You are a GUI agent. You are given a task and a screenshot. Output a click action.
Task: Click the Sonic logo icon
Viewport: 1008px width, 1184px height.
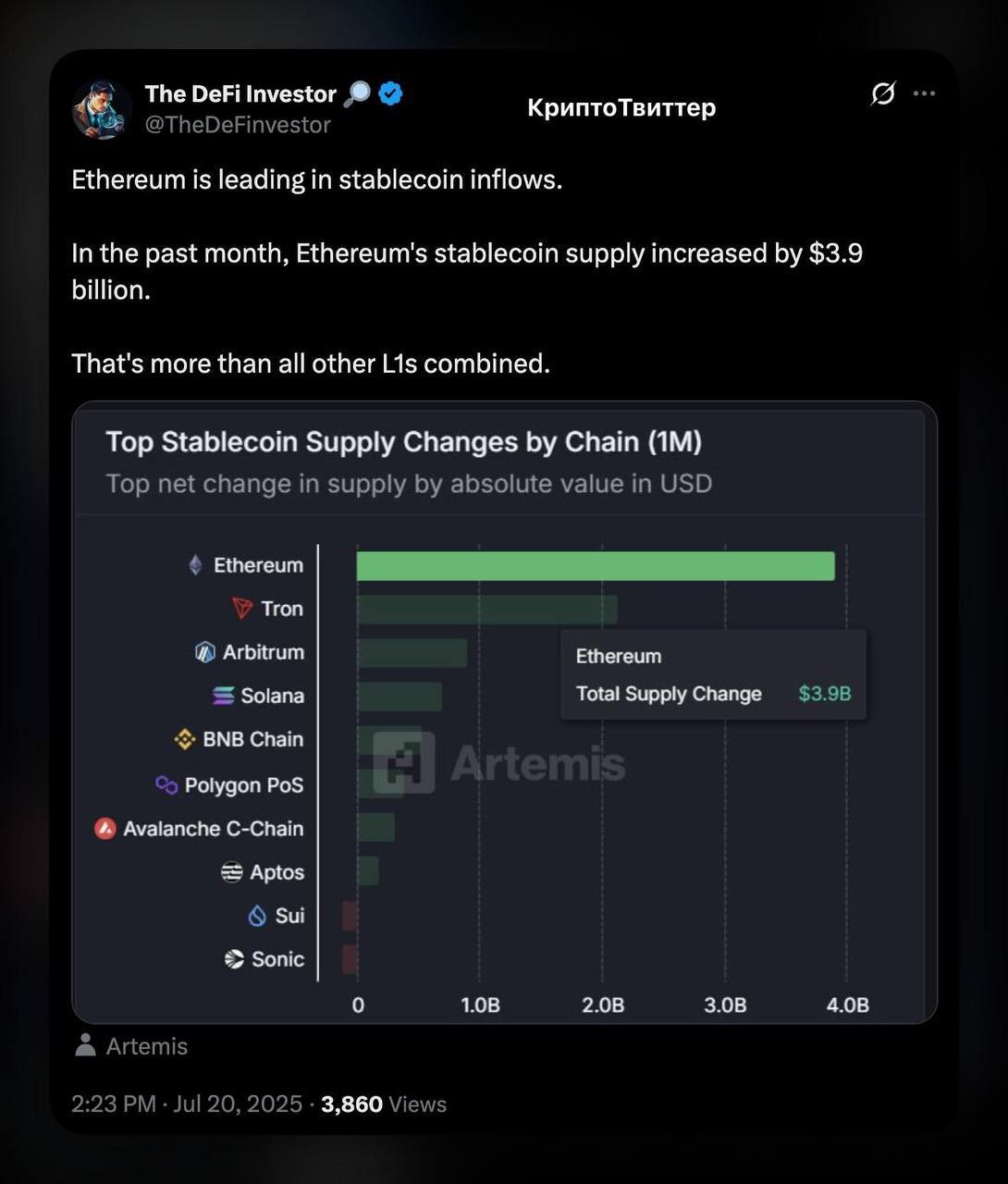tap(234, 959)
